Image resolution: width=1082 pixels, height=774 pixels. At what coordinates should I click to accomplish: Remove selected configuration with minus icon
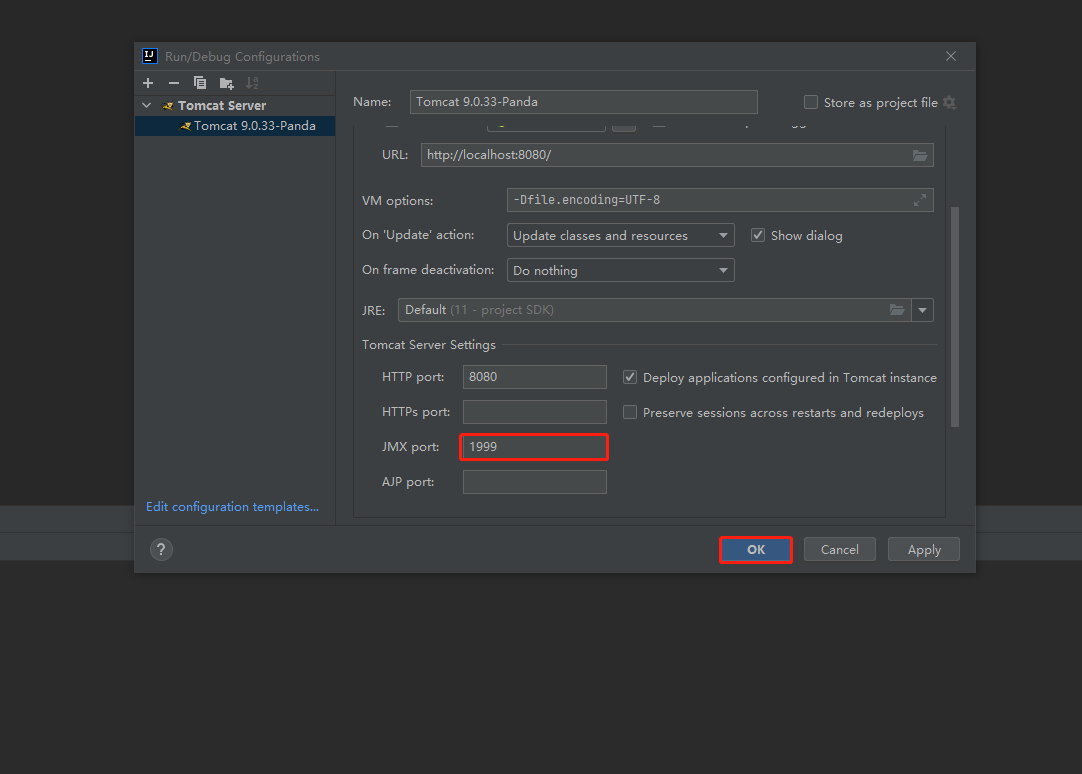point(174,83)
